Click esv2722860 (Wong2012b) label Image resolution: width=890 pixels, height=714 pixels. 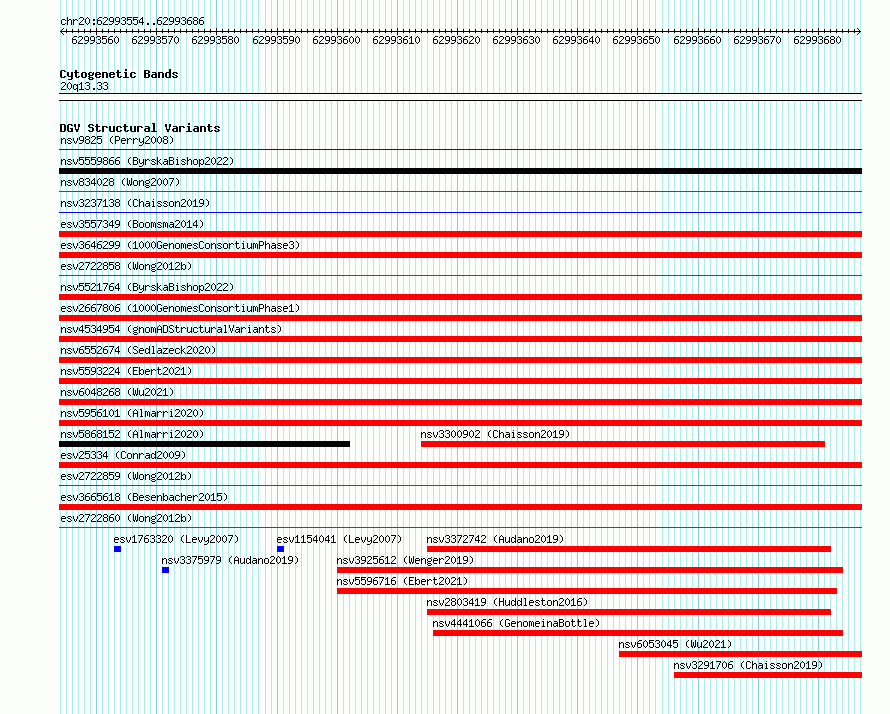tap(126, 518)
